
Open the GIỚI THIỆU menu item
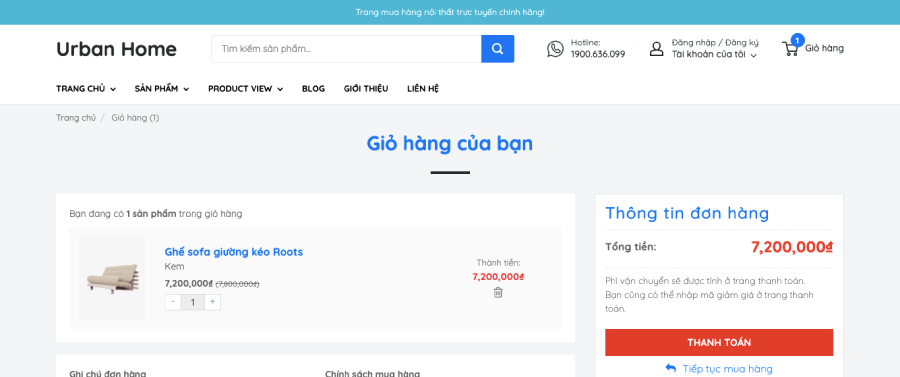(x=366, y=88)
